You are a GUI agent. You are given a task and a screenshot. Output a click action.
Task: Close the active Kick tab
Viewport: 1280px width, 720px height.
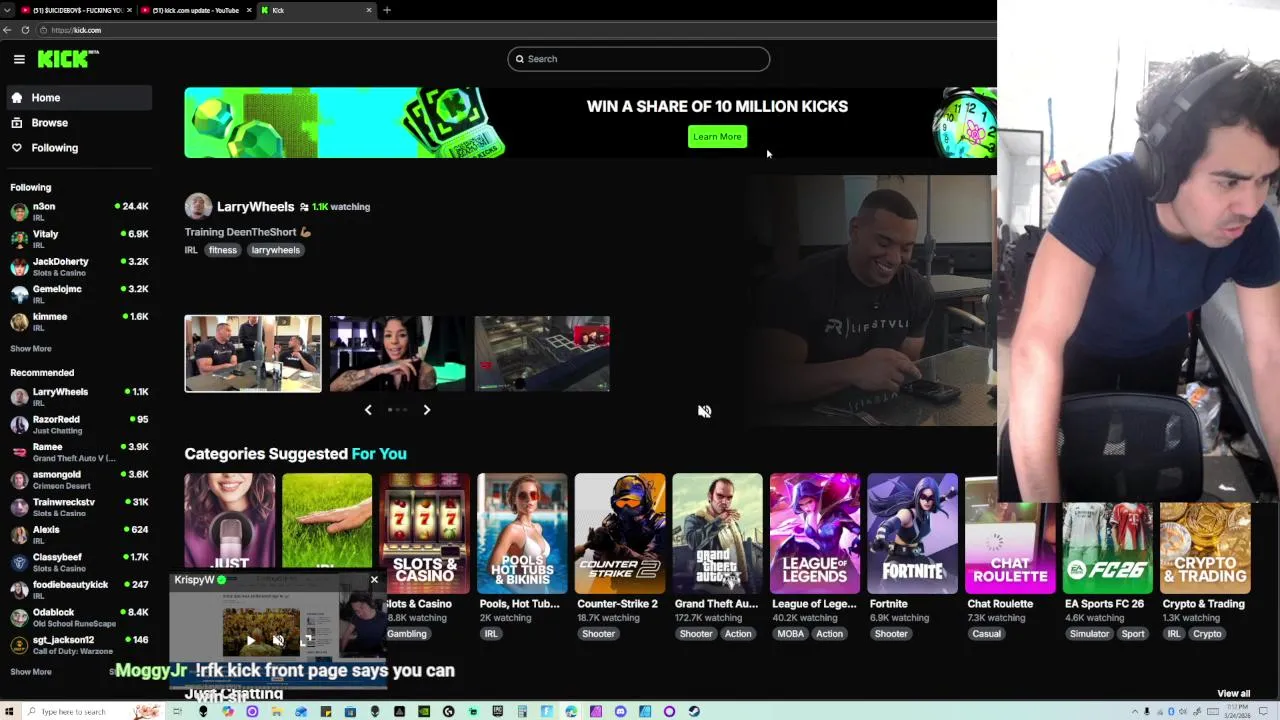(369, 10)
